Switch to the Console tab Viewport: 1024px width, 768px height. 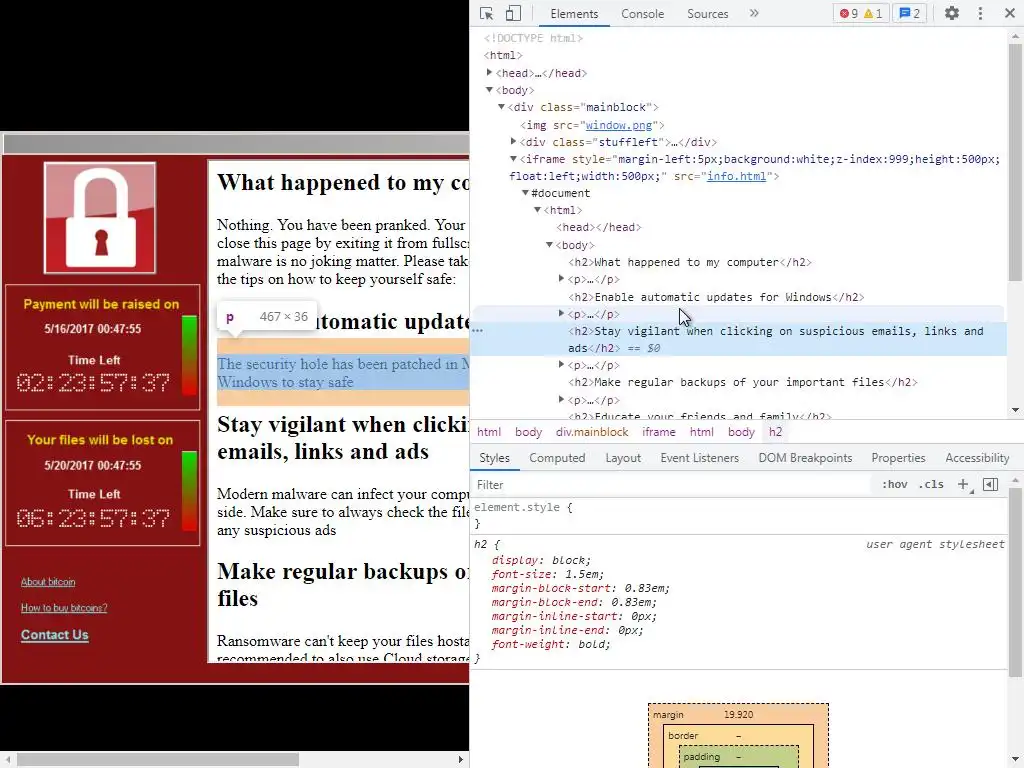coord(643,14)
